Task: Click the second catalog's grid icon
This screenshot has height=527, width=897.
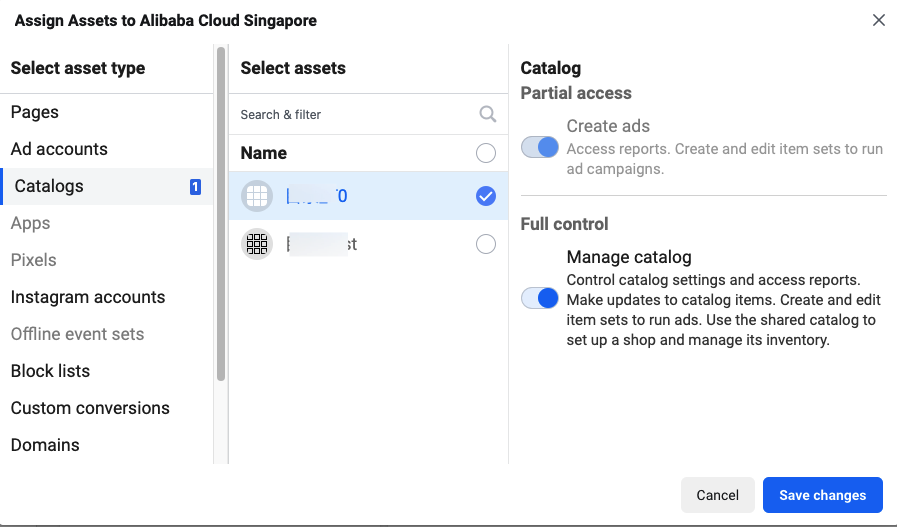Action: tap(258, 244)
